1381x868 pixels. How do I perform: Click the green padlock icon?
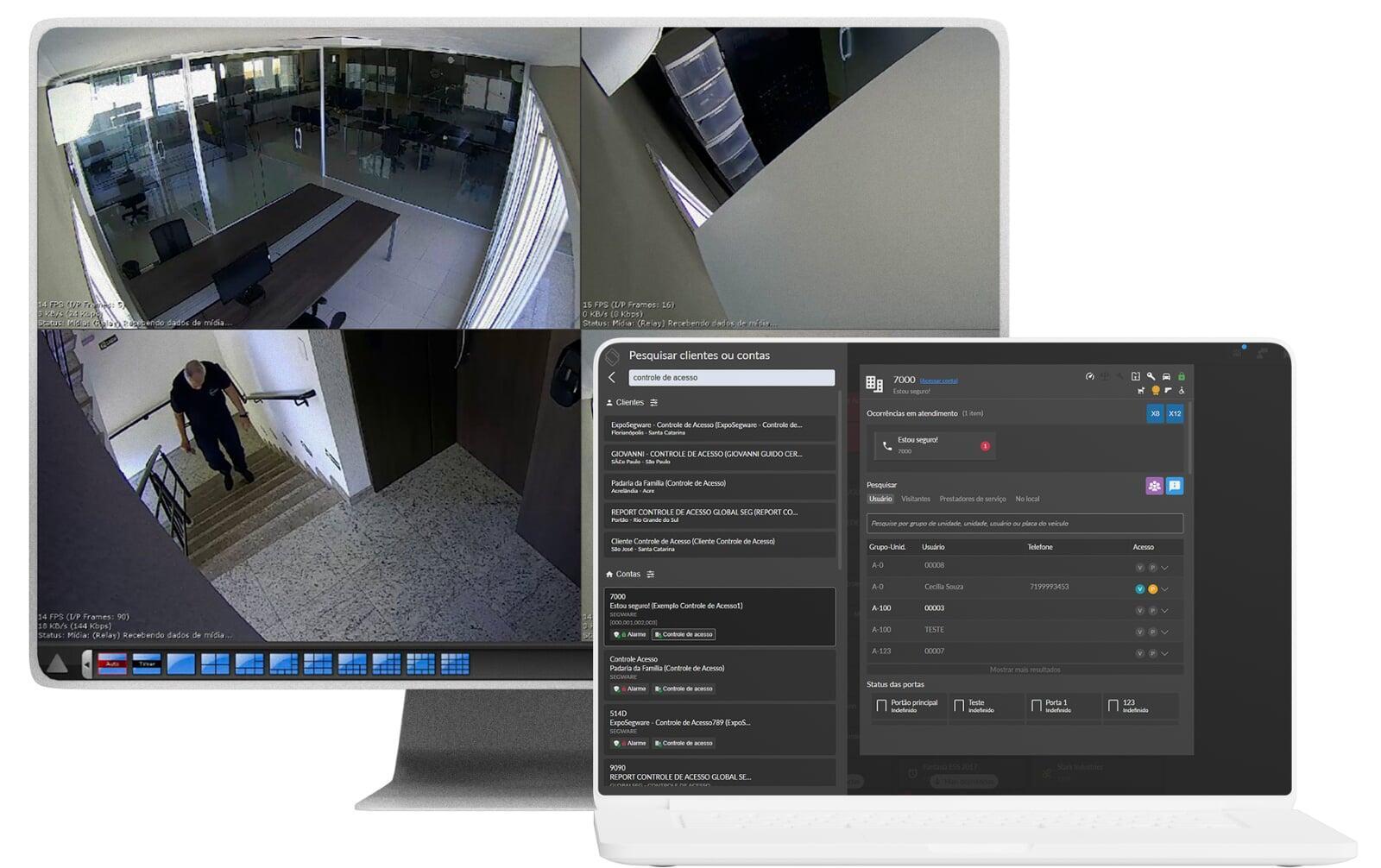click(1182, 376)
